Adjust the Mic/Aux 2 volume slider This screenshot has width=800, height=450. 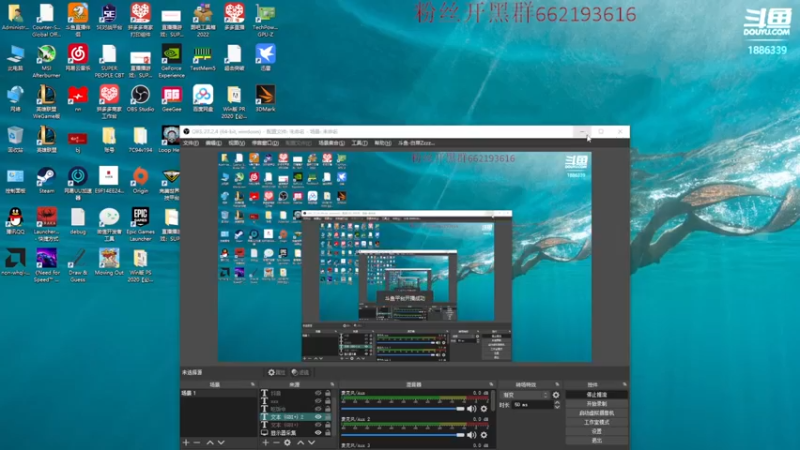point(403,435)
